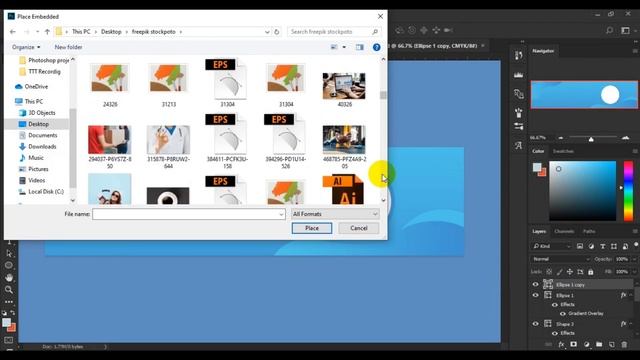Select the Layers panel tab
This screenshot has width=640, height=360.
[x=539, y=231]
